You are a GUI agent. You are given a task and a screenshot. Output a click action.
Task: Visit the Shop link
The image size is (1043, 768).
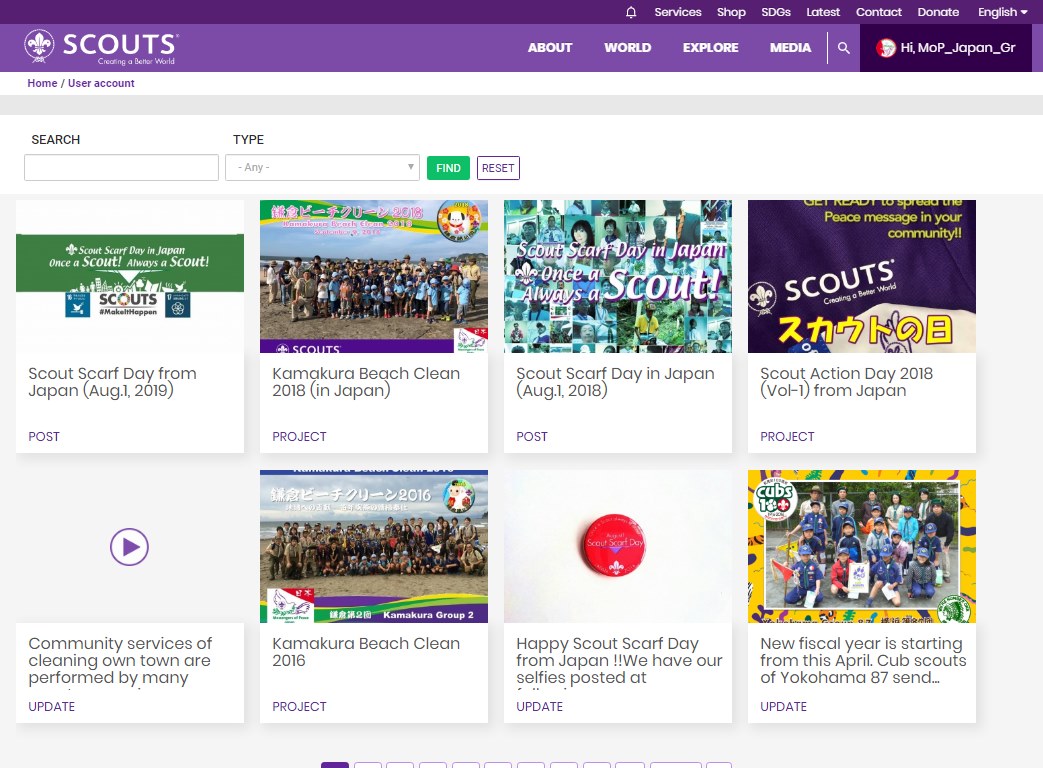click(x=731, y=12)
